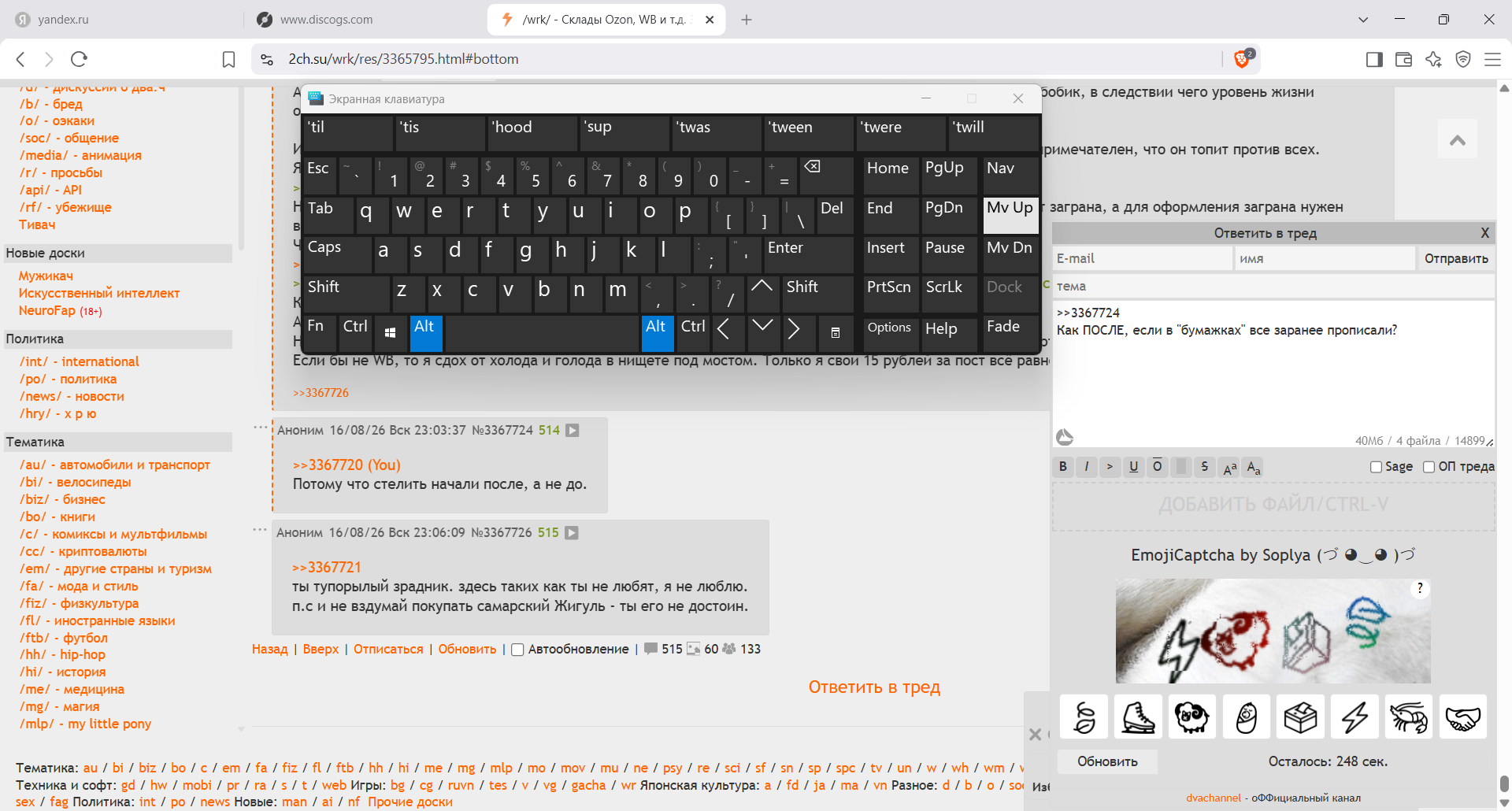Tick the ОП треда checkbox
The height and width of the screenshot is (811, 1512).
pyautogui.click(x=1429, y=467)
